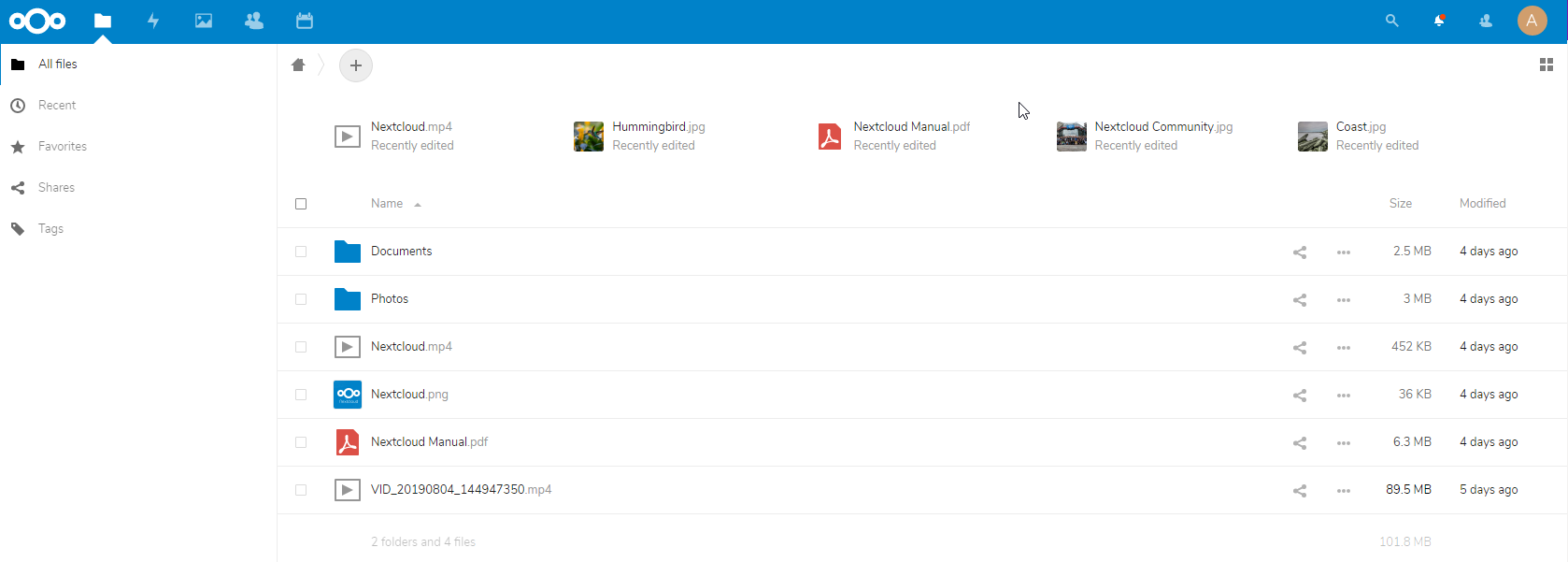1568x562 pixels.
Task: Share the Documents folder
Action: click(x=1300, y=252)
